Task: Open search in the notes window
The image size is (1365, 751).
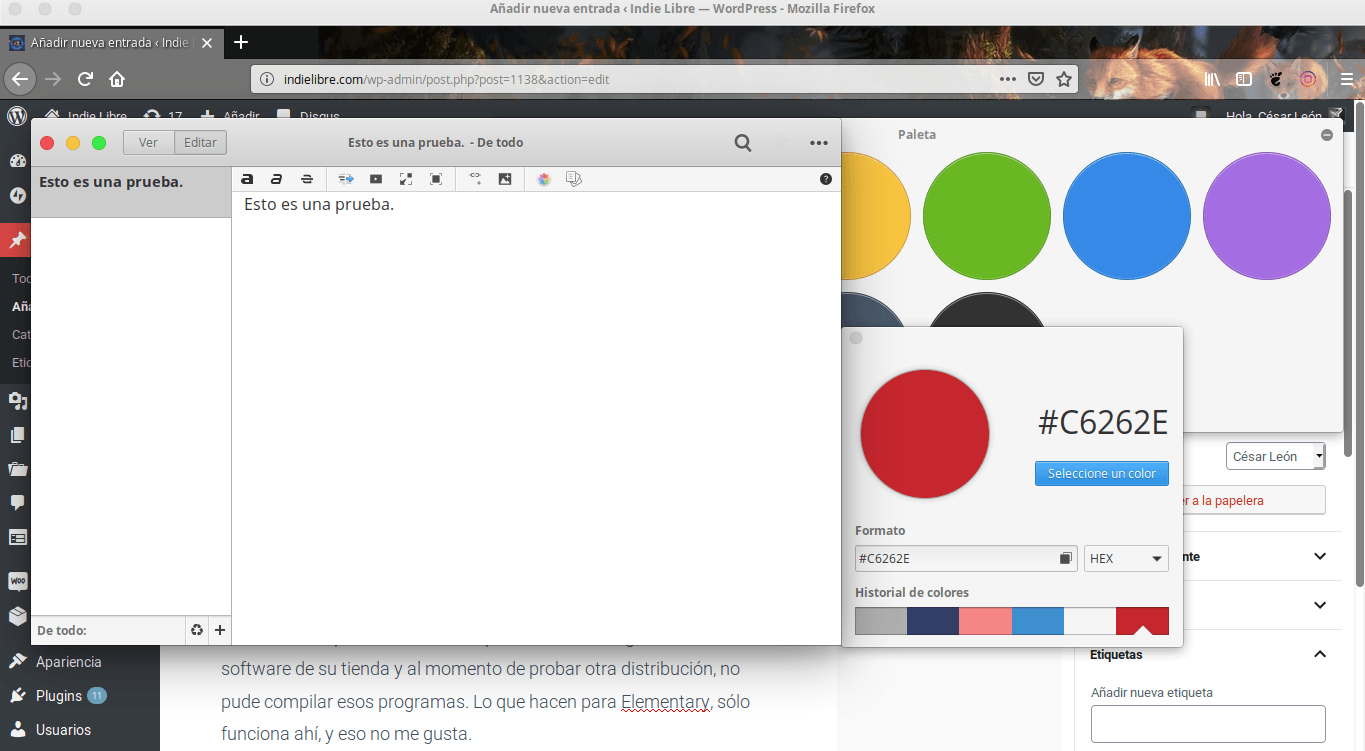Action: click(x=743, y=143)
